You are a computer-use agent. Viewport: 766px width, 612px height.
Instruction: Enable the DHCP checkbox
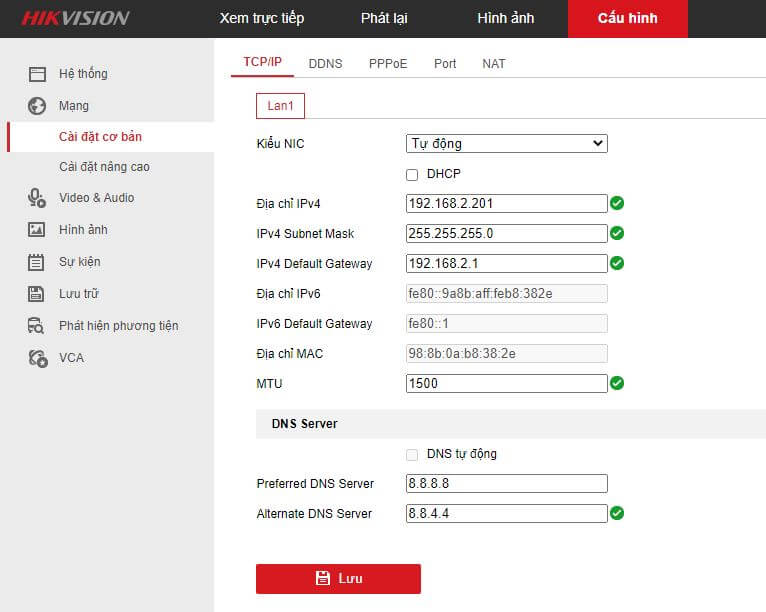coord(412,175)
